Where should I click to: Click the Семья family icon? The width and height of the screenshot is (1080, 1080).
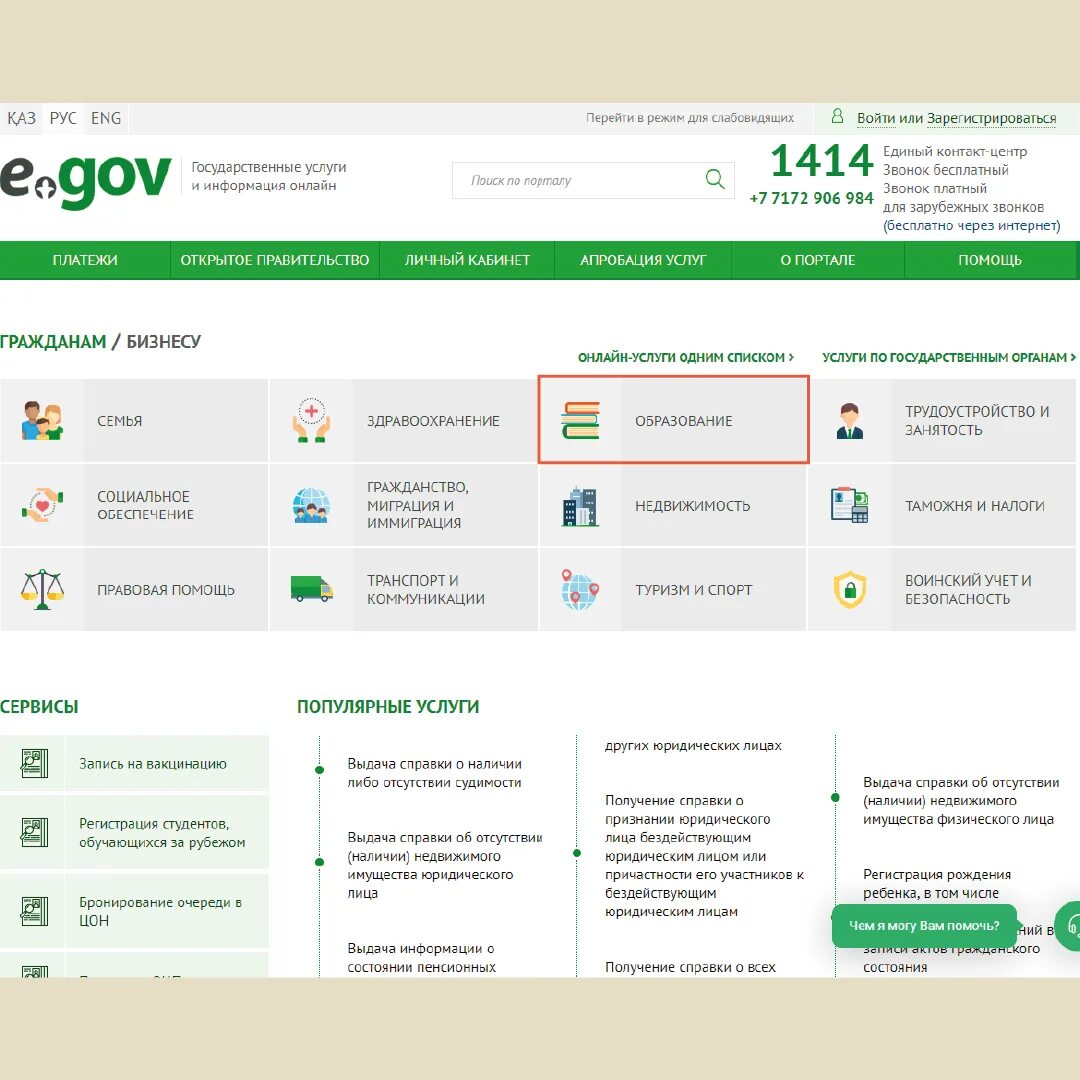(42, 420)
